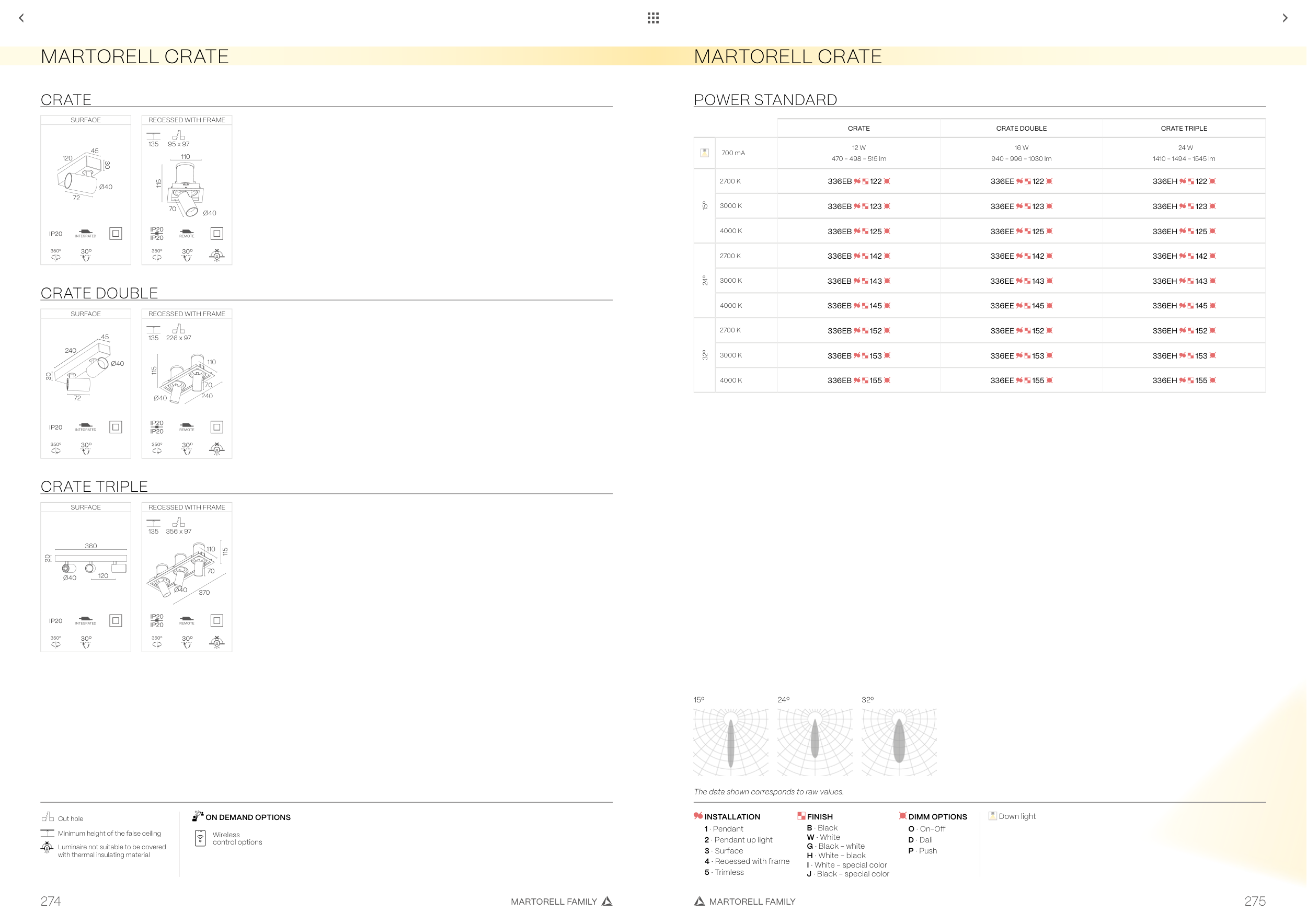Image resolution: width=1307 pixels, height=924 pixels.
Task: Click the Crate Double recessed frame drawing
Action: 187,378
